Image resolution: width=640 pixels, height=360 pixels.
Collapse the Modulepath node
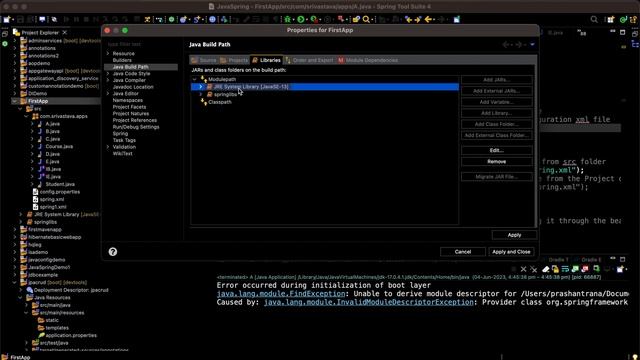[x=195, y=80]
